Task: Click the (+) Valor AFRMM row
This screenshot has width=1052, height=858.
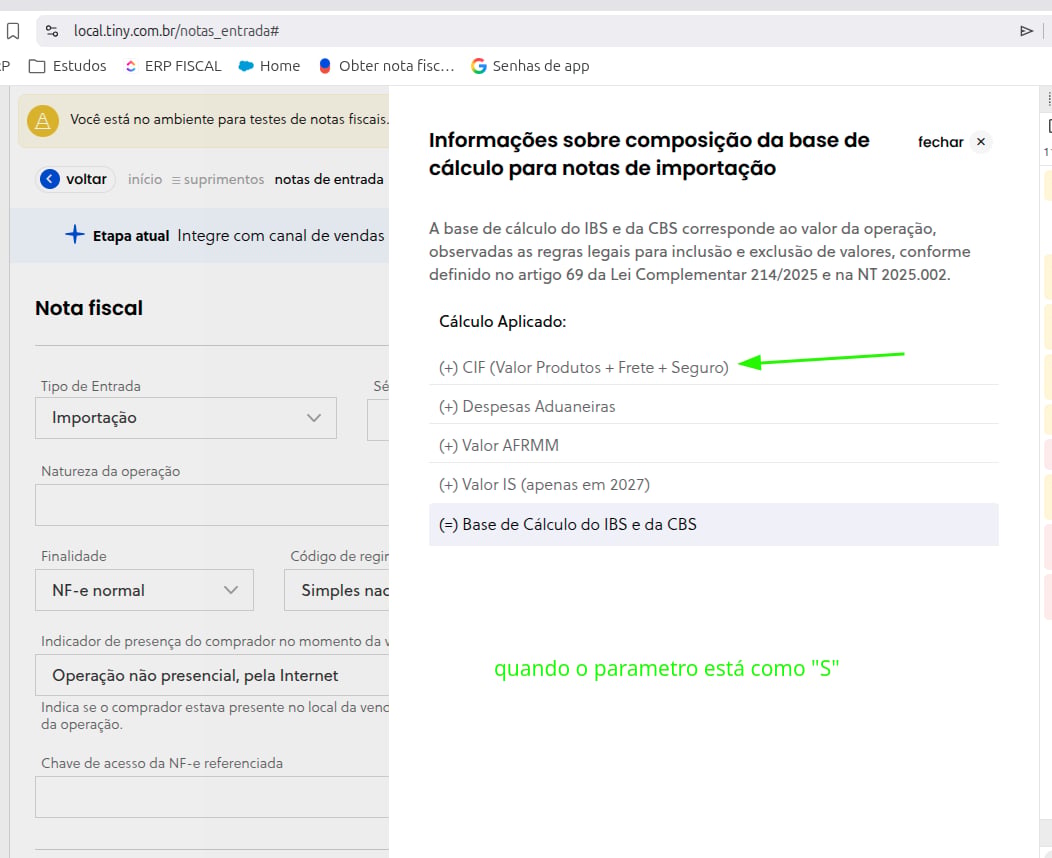Action: 713,445
